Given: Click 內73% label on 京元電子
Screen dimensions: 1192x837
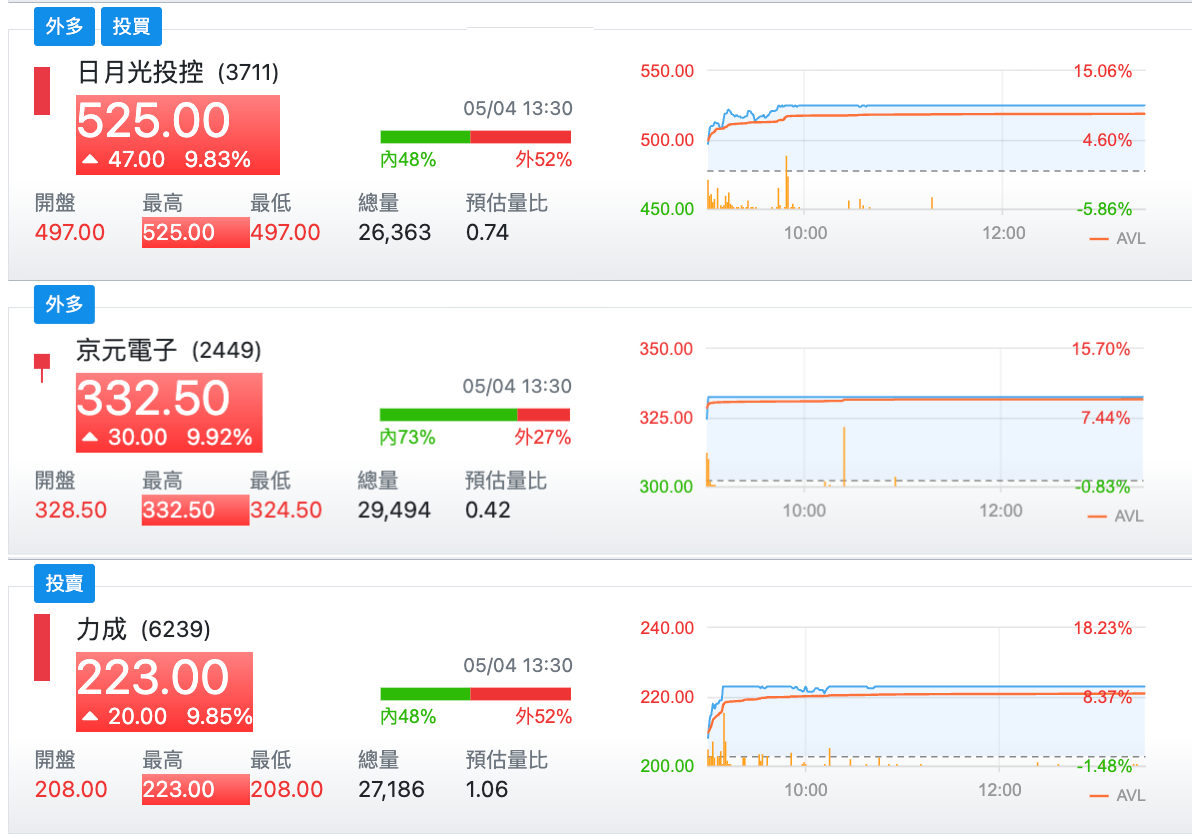Looking at the screenshot, I should click(407, 437).
